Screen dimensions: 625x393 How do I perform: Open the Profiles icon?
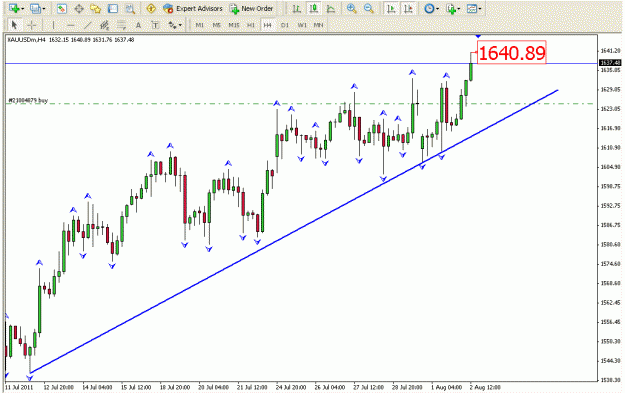click(35, 8)
